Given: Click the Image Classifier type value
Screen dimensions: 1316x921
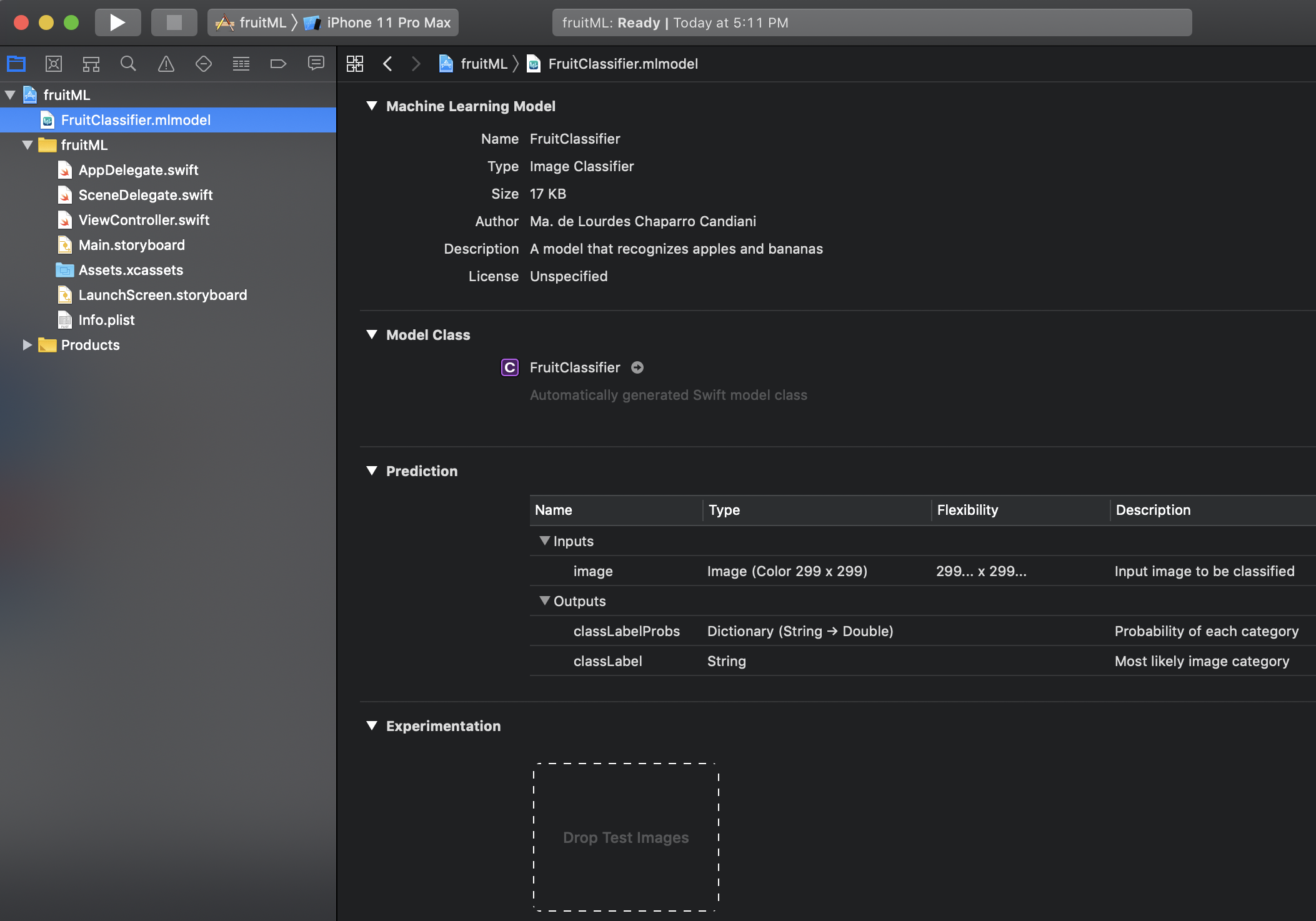Looking at the screenshot, I should (582, 166).
